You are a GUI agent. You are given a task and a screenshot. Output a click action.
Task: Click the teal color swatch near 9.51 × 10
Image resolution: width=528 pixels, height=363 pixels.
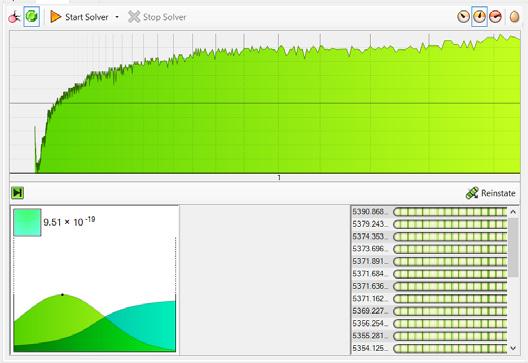point(27,222)
